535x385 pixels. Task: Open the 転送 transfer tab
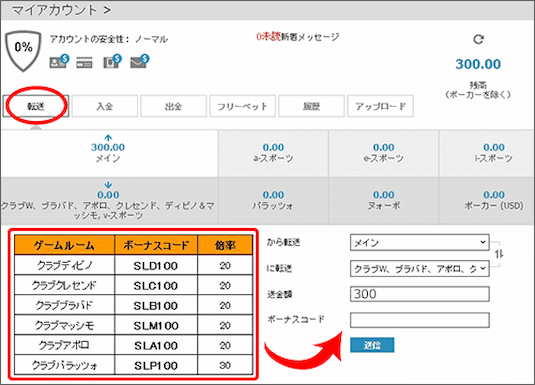pos(36,106)
